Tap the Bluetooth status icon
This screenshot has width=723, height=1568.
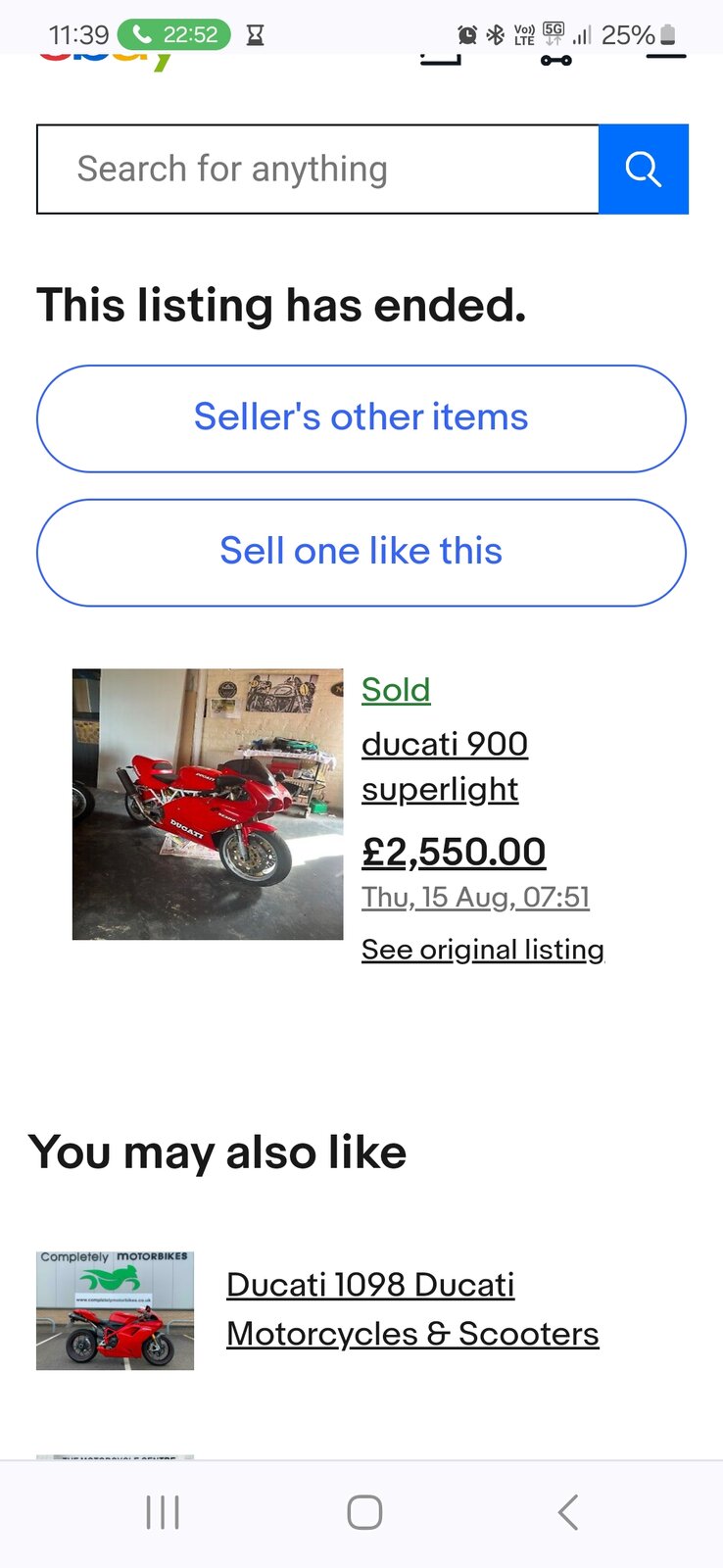tap(496, 35)
